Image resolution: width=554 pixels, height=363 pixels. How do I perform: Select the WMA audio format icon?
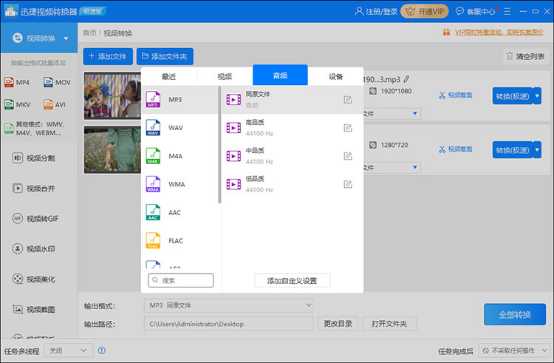(x=153, y=184)
